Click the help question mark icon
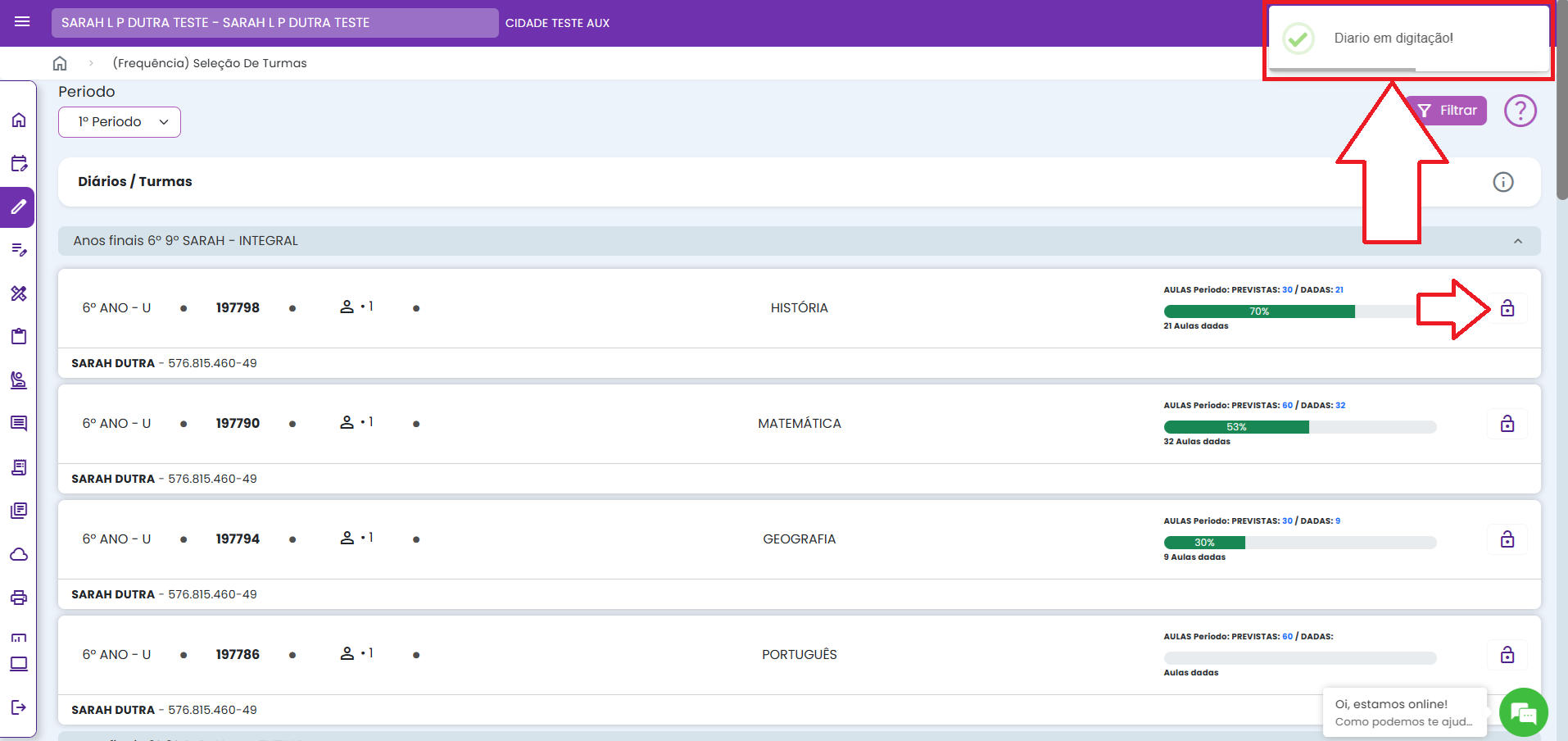Viewport: 1568px width, 741px height. (1520, 111)
